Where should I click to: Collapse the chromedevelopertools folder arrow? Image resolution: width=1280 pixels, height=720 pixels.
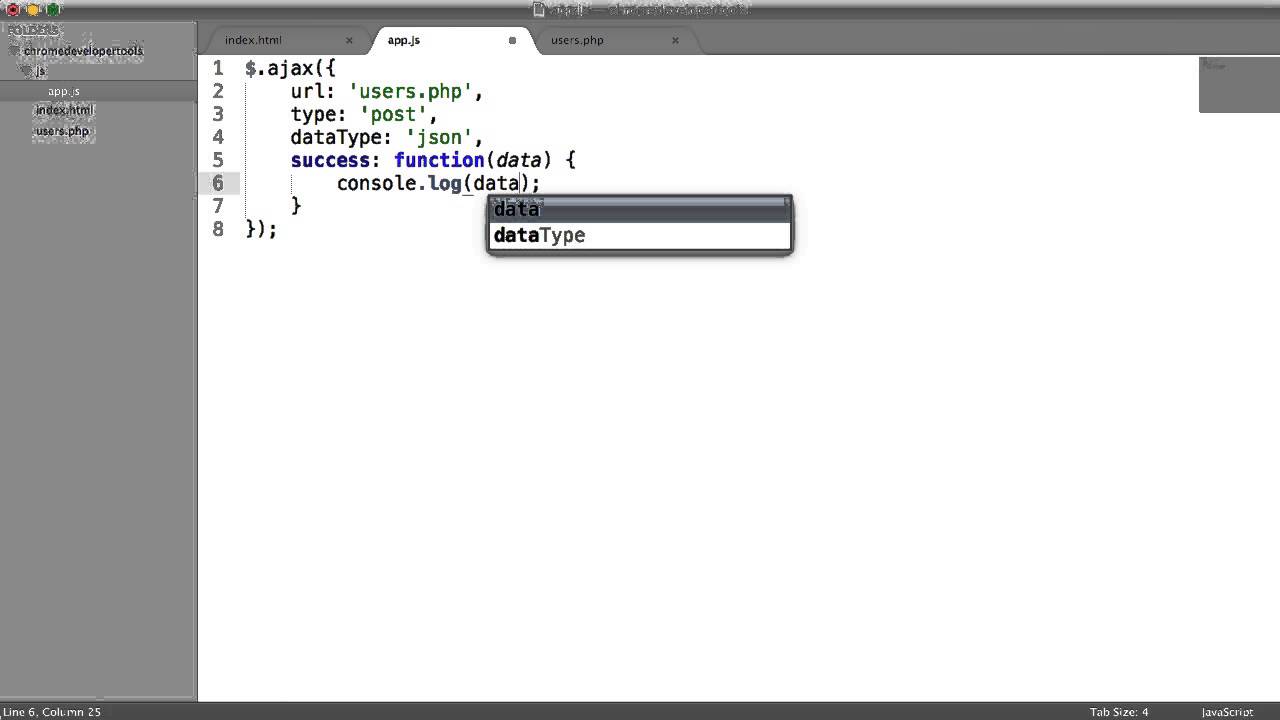pos(15,51)
